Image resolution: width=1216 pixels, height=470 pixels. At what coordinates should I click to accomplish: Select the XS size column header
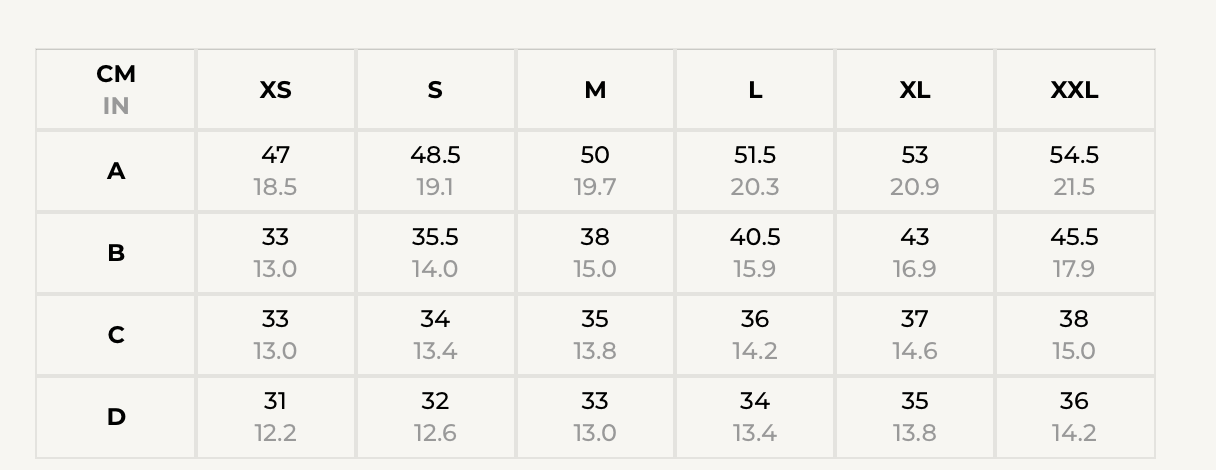pos(276,90)
